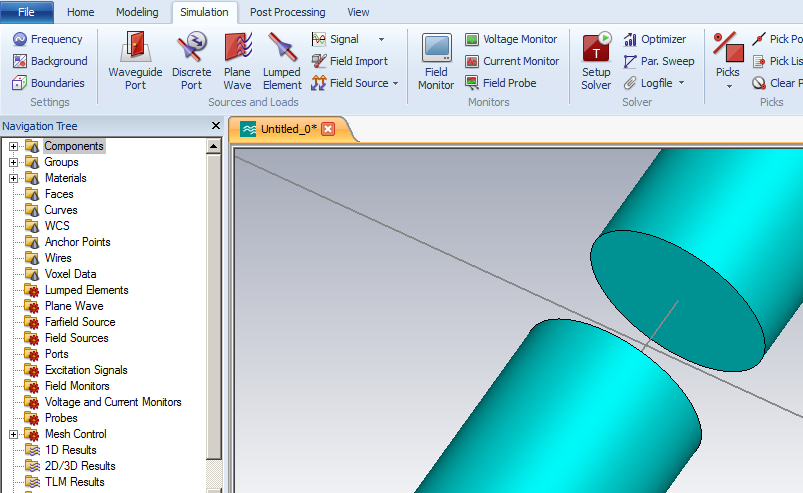803x493 pixels.
Task: Open the Optimizer tool
Action: point(654,39)
